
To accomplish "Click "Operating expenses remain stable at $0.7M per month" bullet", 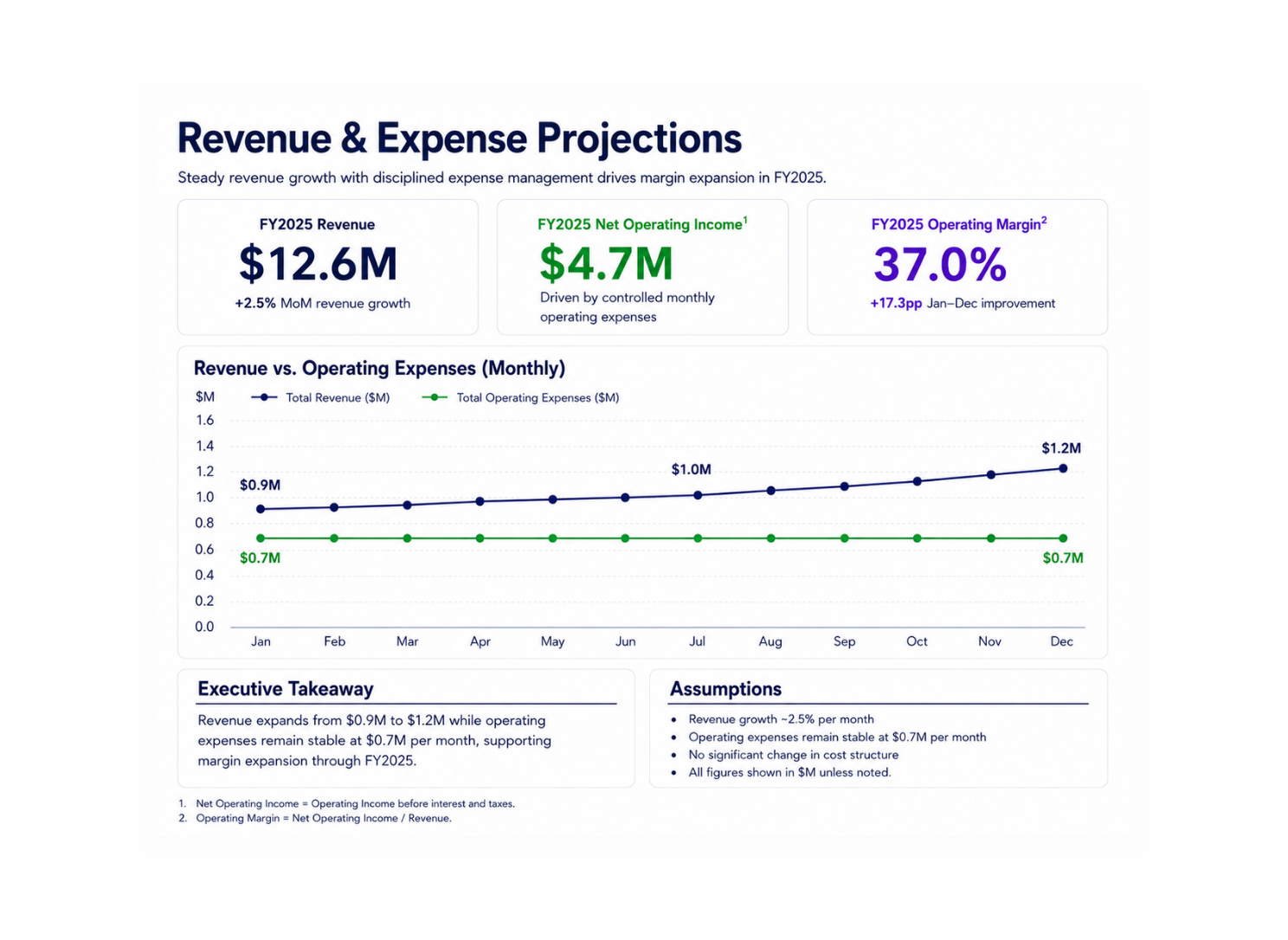I will pyautogui.click(x=837, y=737).
